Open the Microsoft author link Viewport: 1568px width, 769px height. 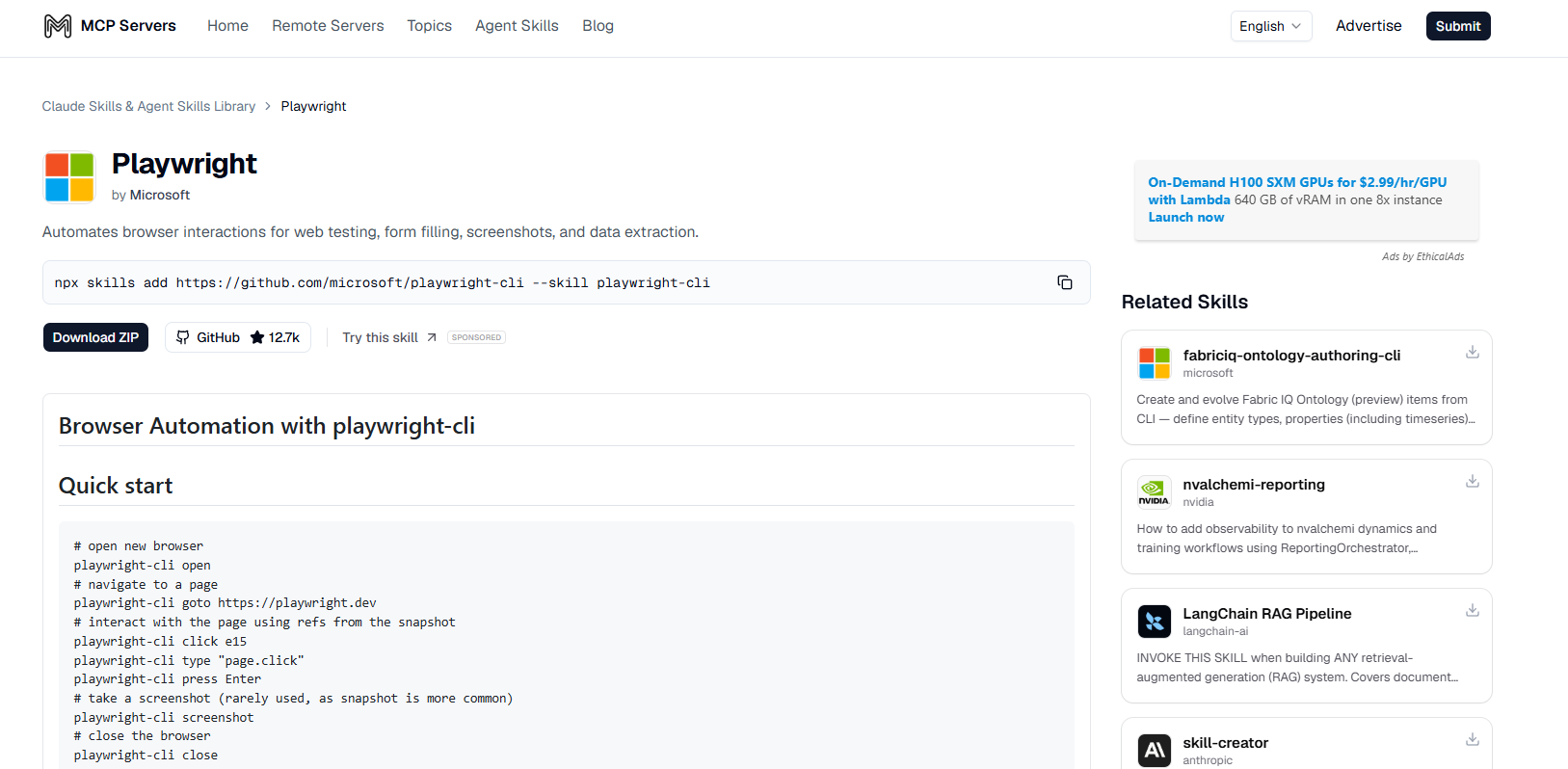point(160,195)
